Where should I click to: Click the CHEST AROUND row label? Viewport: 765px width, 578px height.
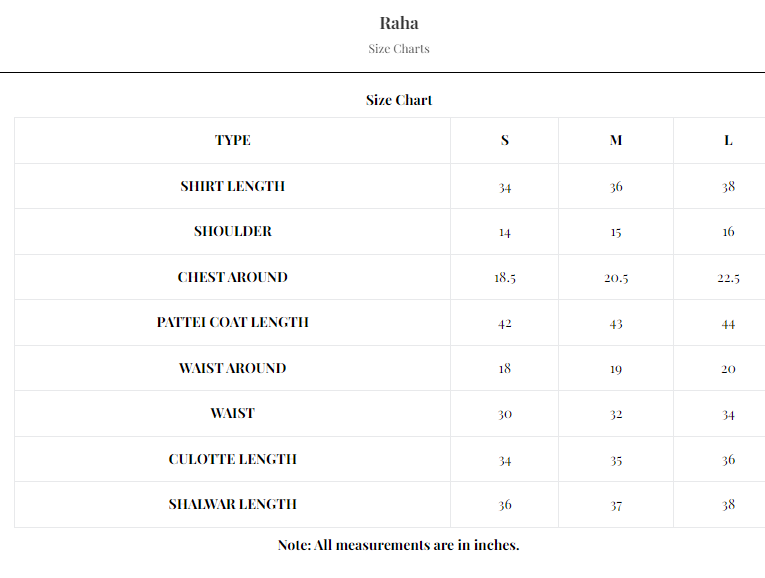[233, 277]
